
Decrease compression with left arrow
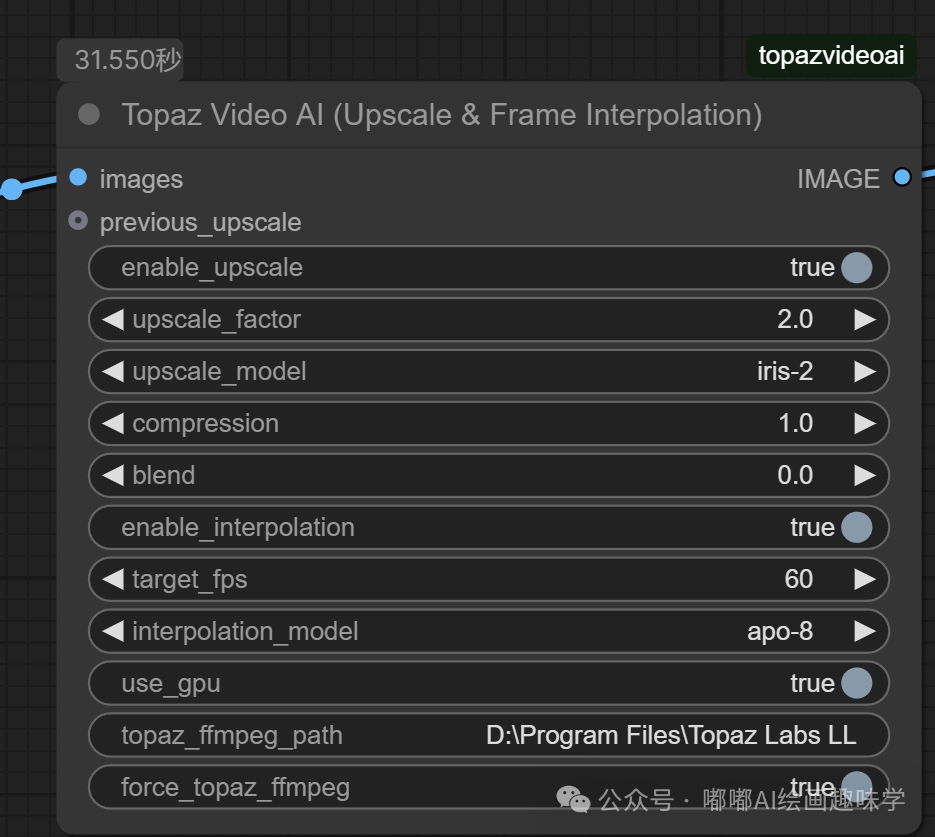pyautogui.click(x=113, y=423)
